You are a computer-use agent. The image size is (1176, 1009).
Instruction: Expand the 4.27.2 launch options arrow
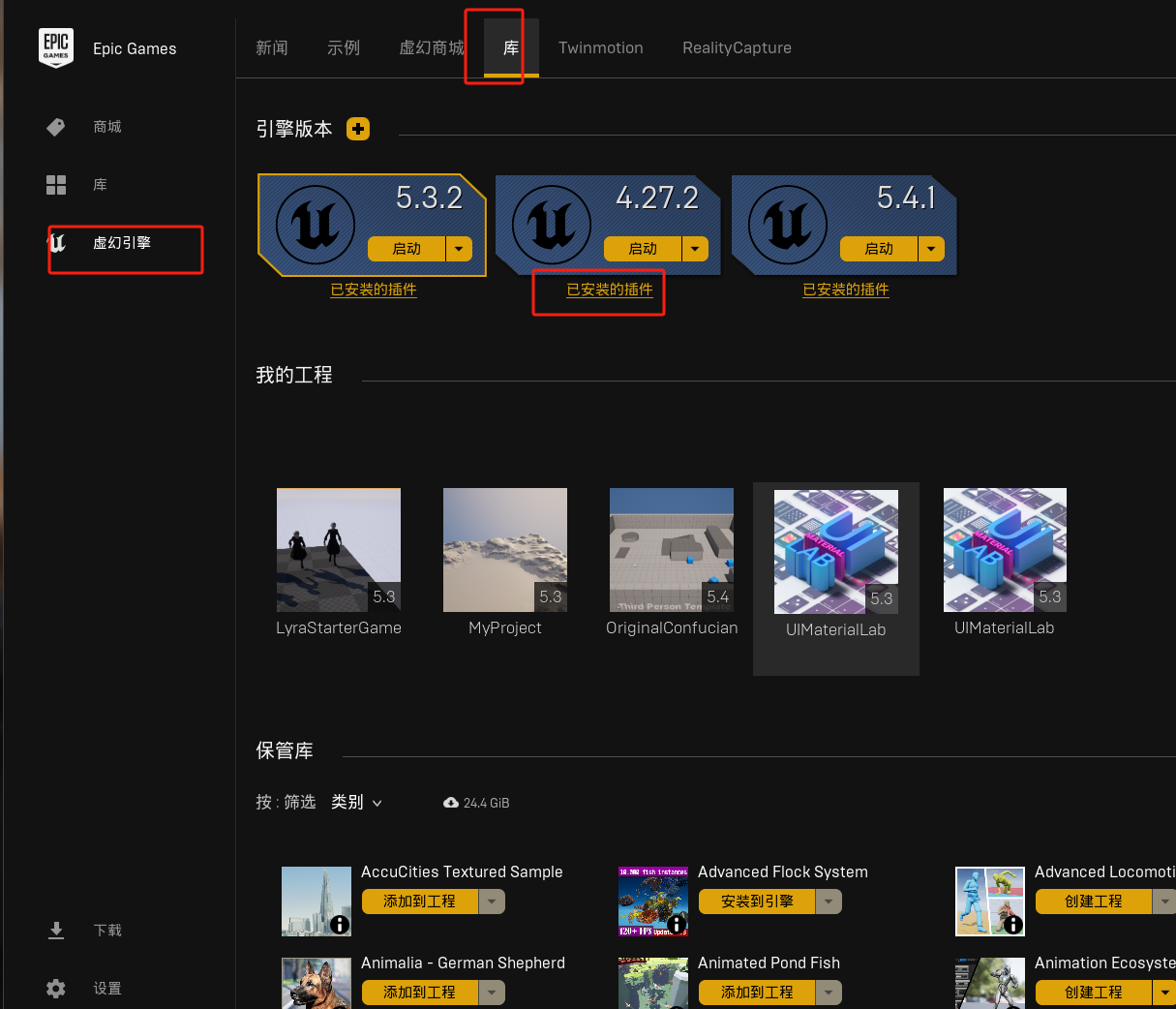(x=695, y=249)
